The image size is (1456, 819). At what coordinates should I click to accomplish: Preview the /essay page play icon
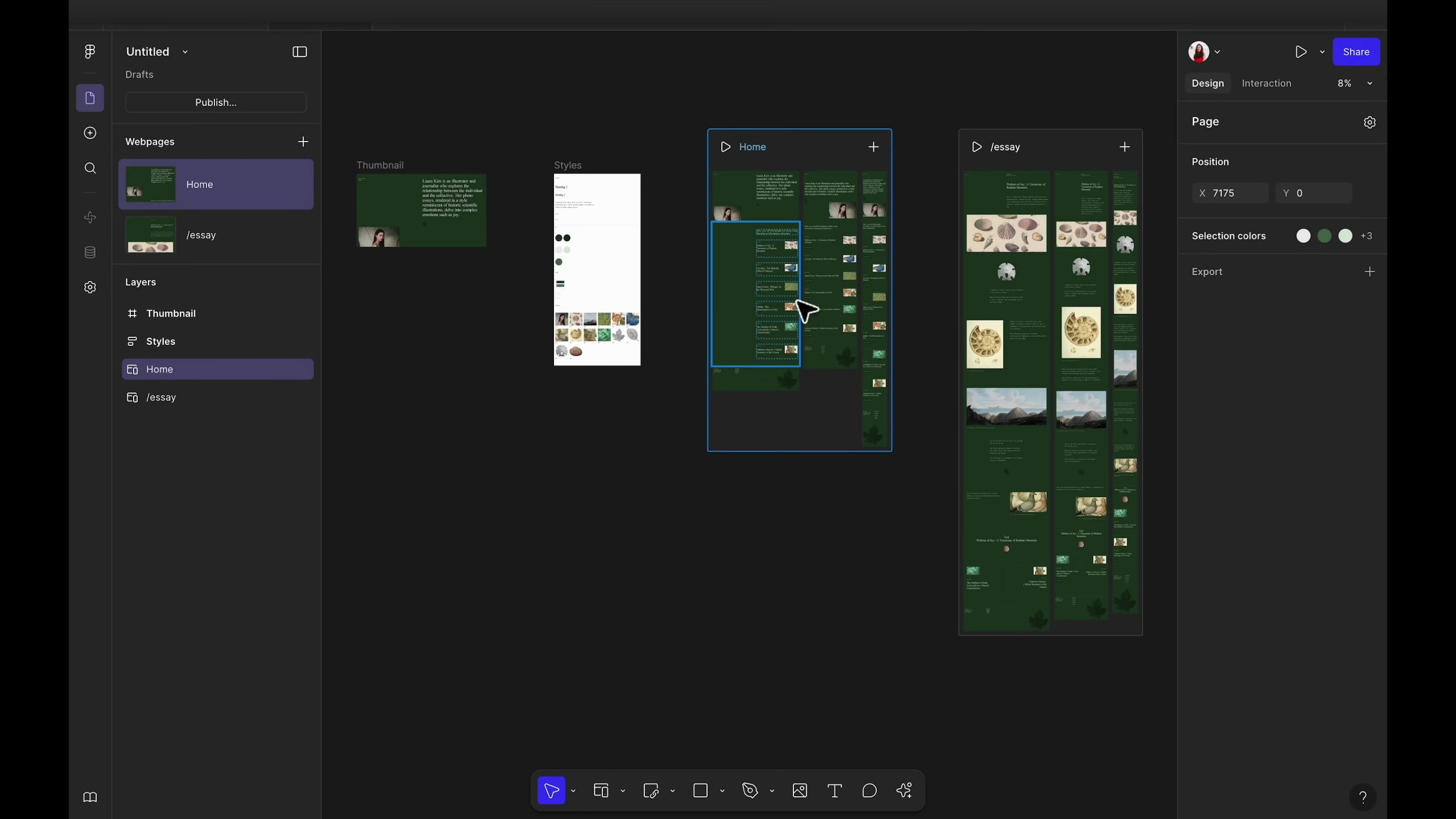[x=977, y=147]
